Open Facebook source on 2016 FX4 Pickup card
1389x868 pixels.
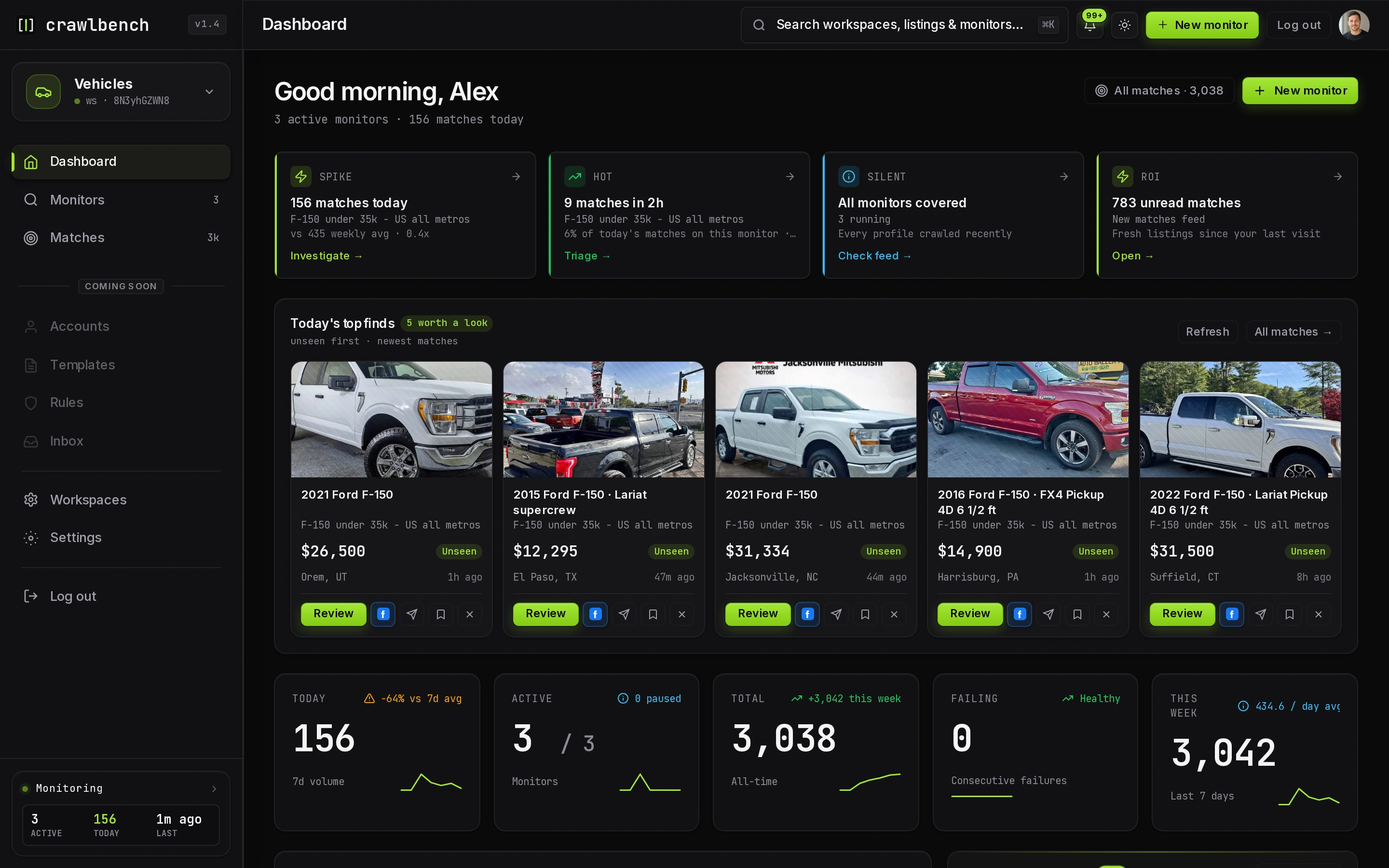click(1020, 614)
